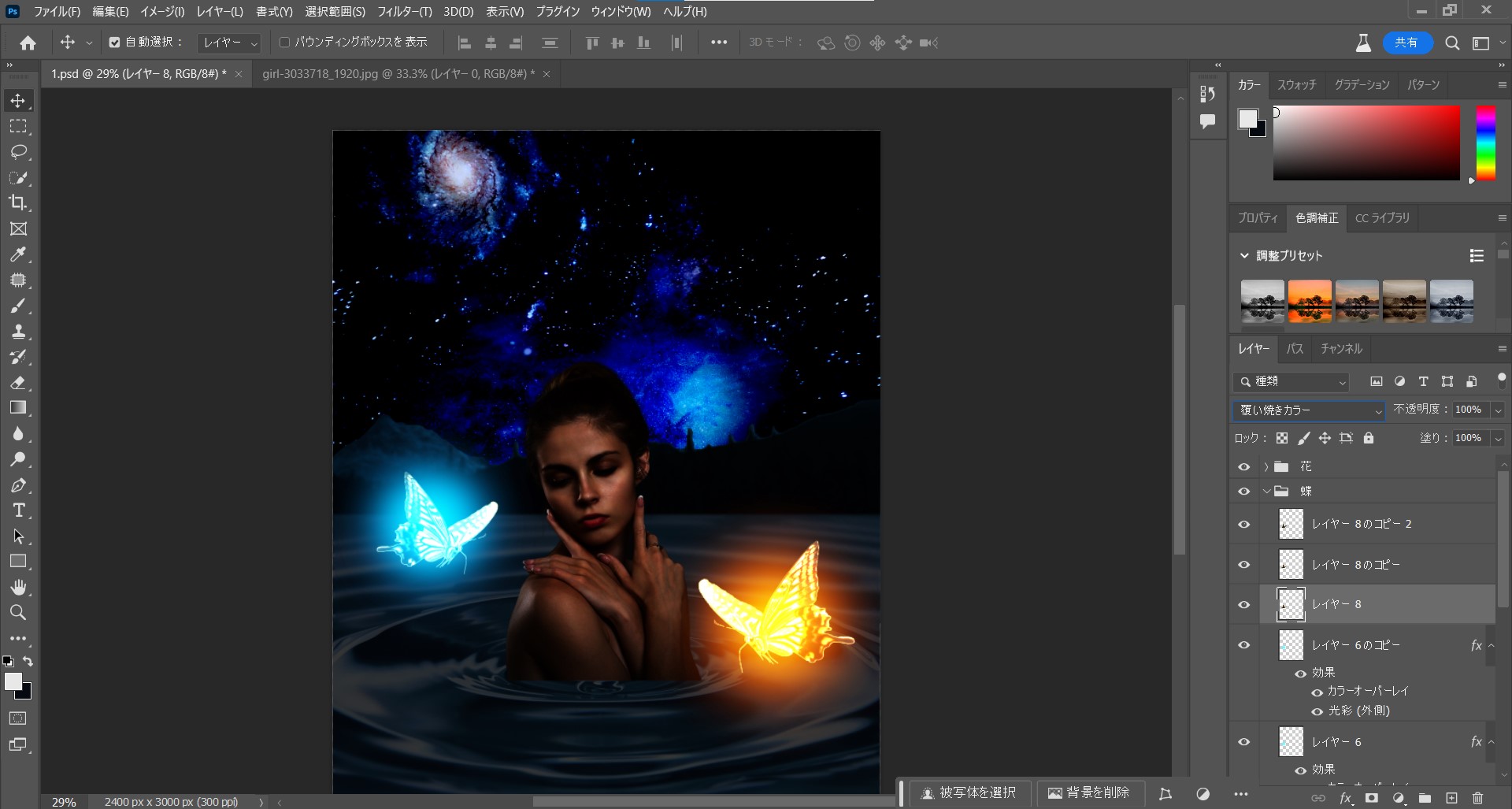Hide the カラーオーバーレイ effect eye
The height and width of the screenshot is (809, 1512).
pos(1317,692)
